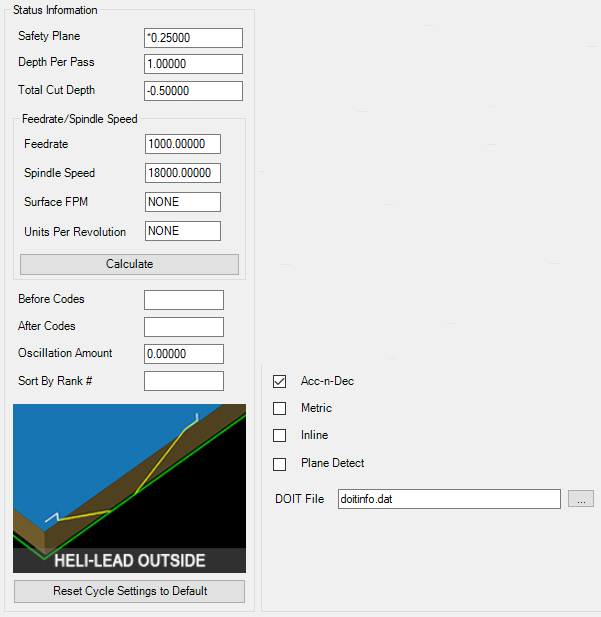Viewport: 601px width, 617px height.
Task: Click the Sort By Rank # field
Action: pos(184,381)
